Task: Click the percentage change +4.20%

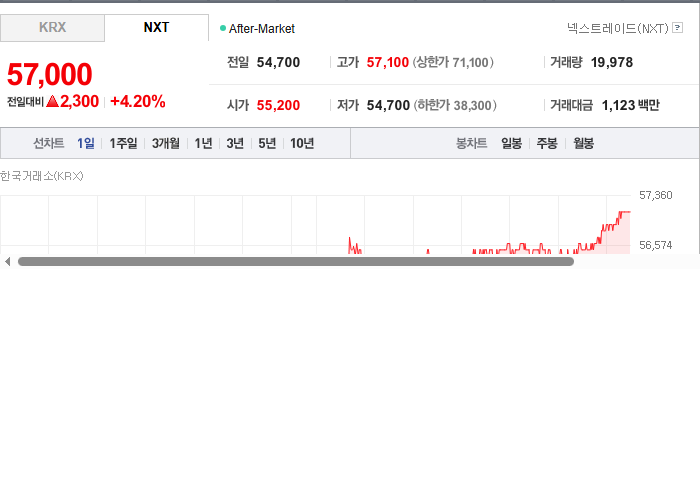Action: 138,101
